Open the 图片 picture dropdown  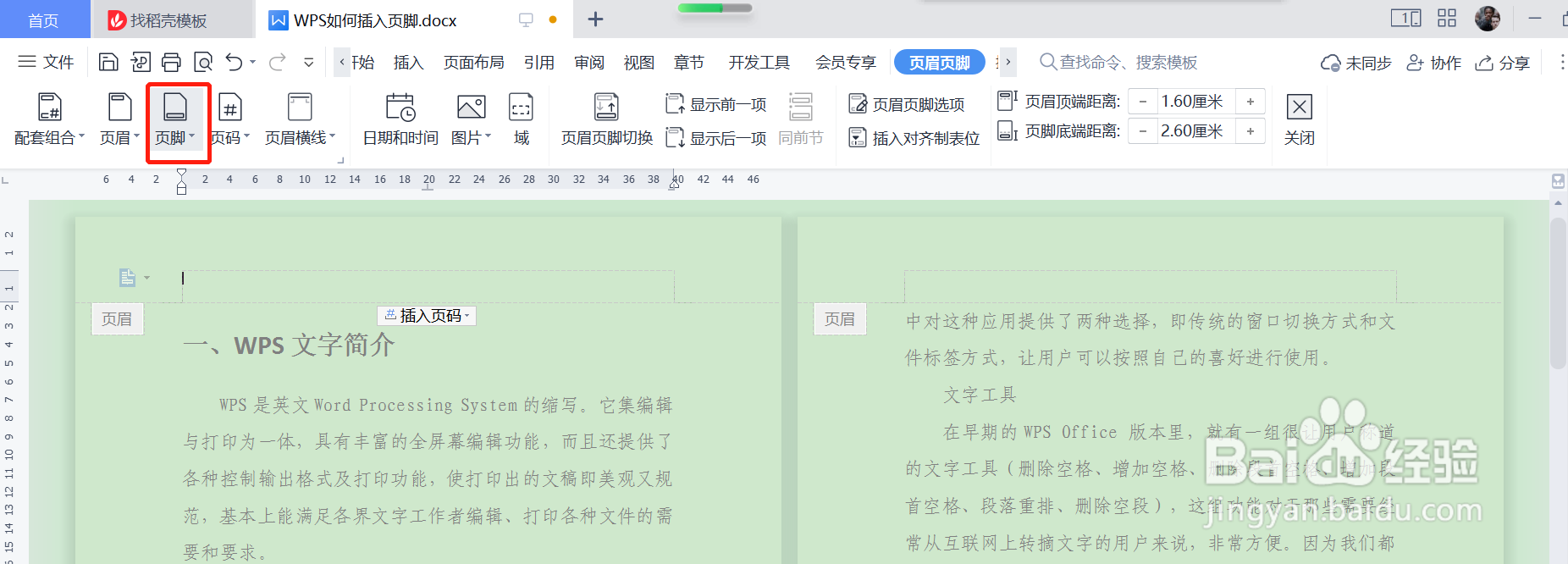pos(472,119)
